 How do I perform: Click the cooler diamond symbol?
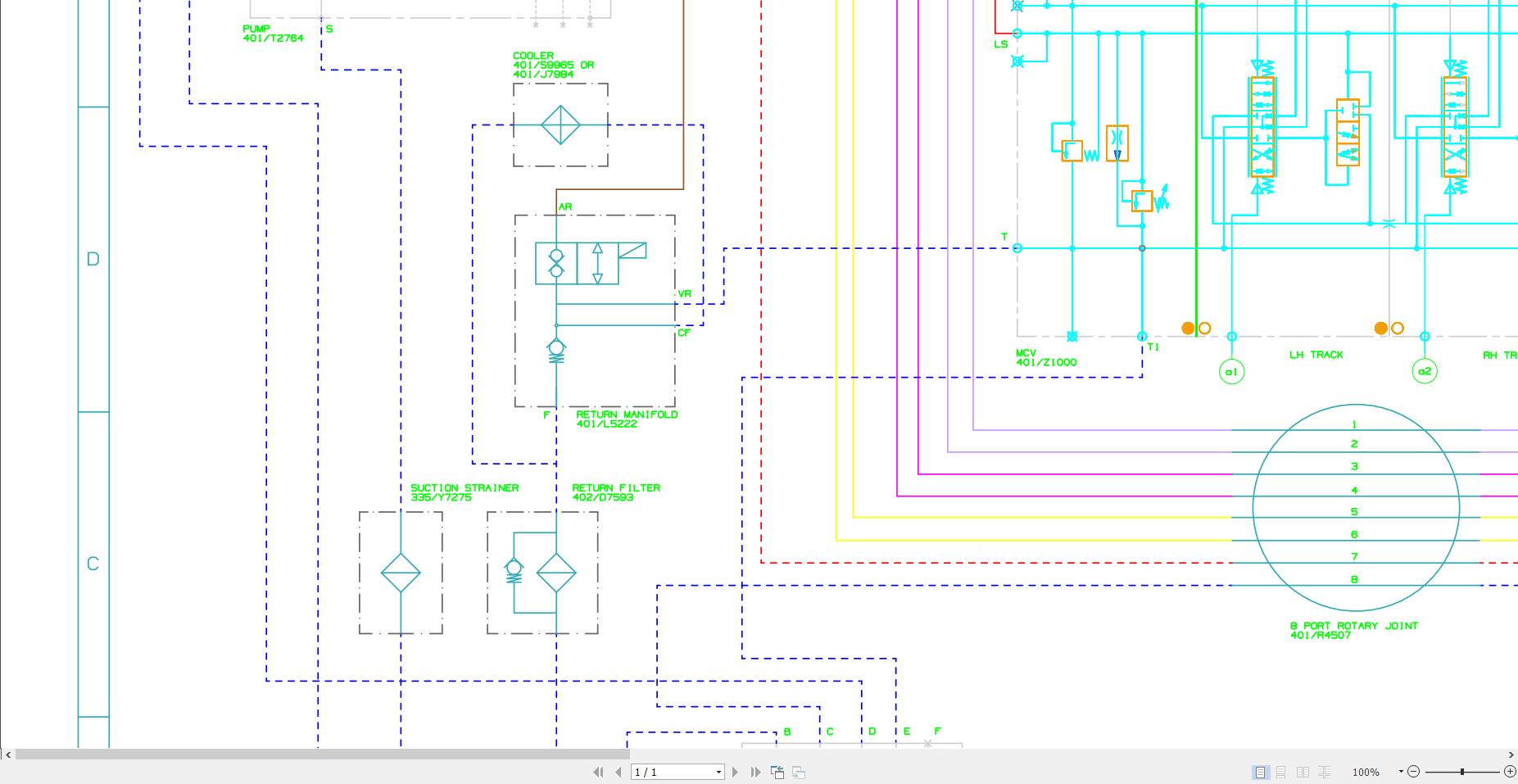[x=560, y=125]
